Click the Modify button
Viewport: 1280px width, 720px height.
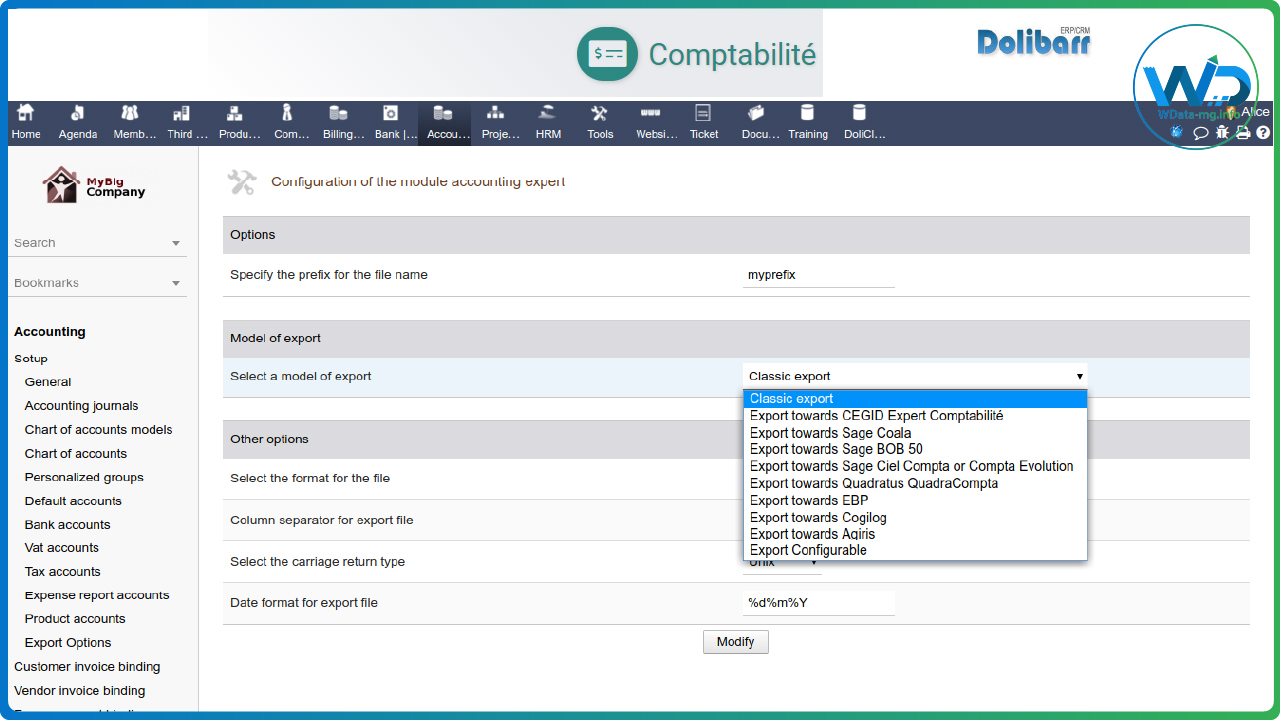coord(735,641)
